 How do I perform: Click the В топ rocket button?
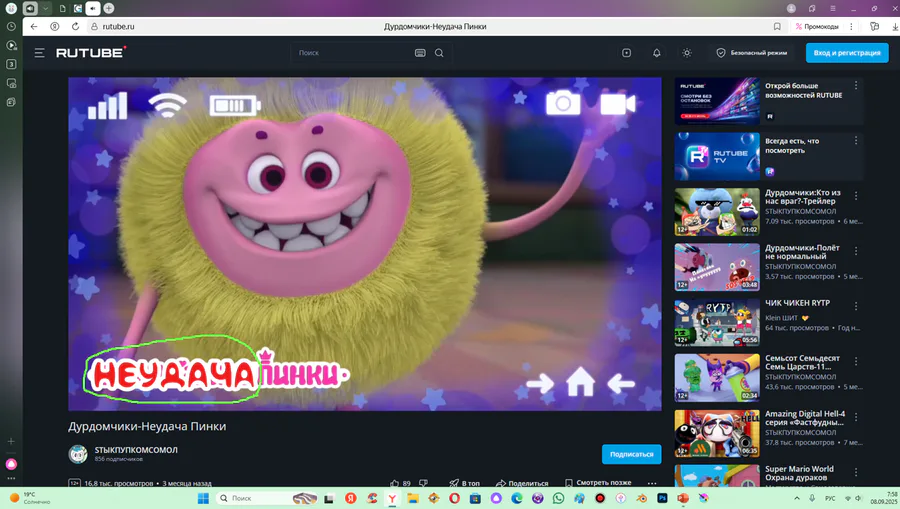[x=464, y=483]
